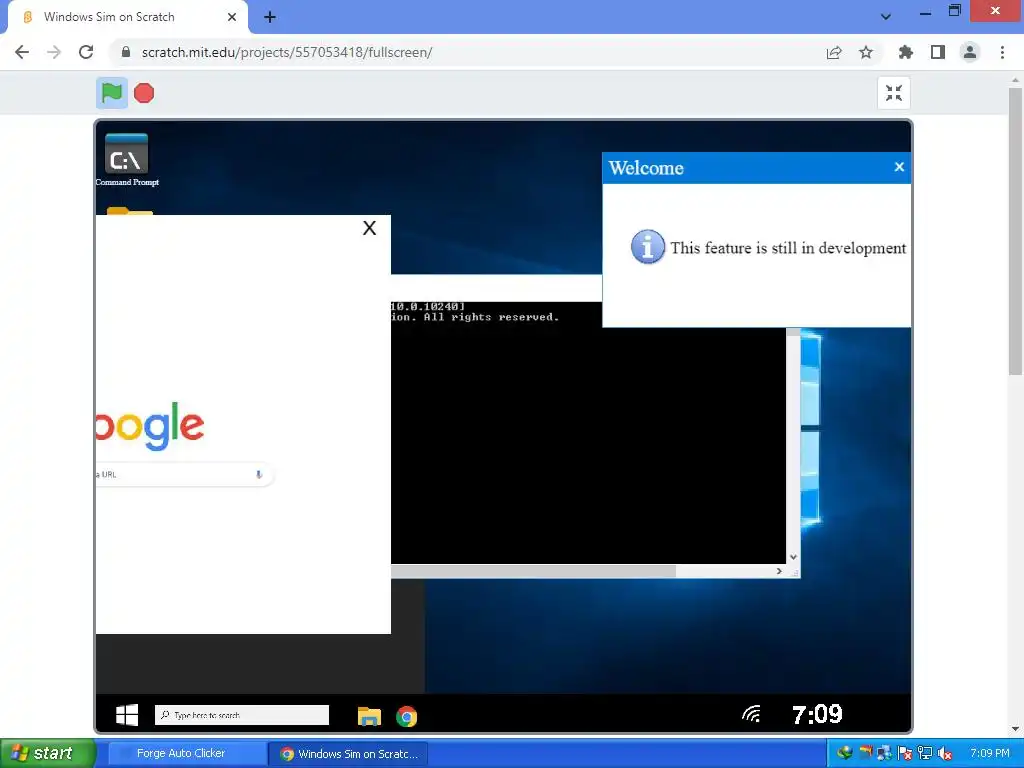1024x768 pixels.
Task: Close the Welcome dialog
Action: tap(899, 167)
